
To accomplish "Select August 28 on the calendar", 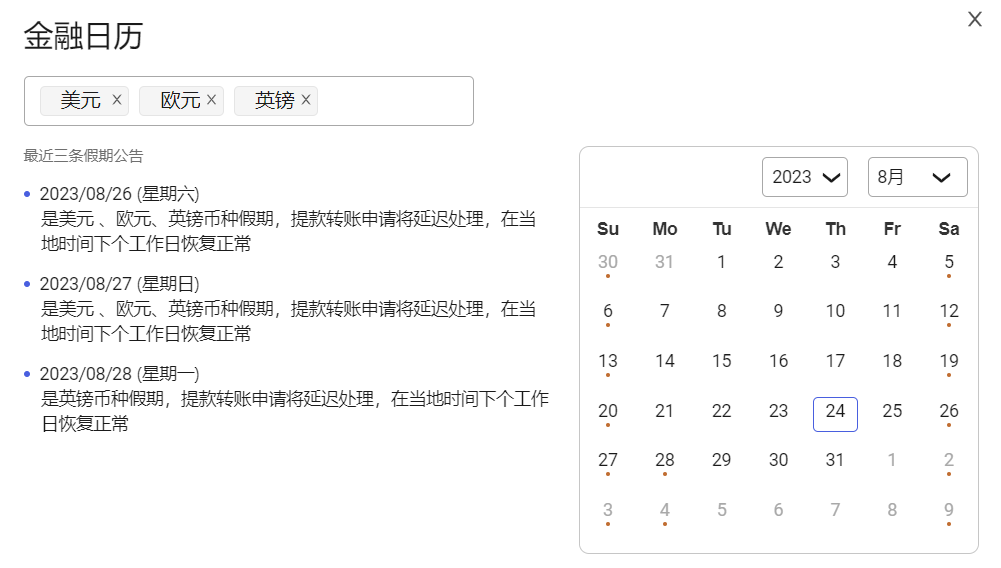I will point(665,461).
